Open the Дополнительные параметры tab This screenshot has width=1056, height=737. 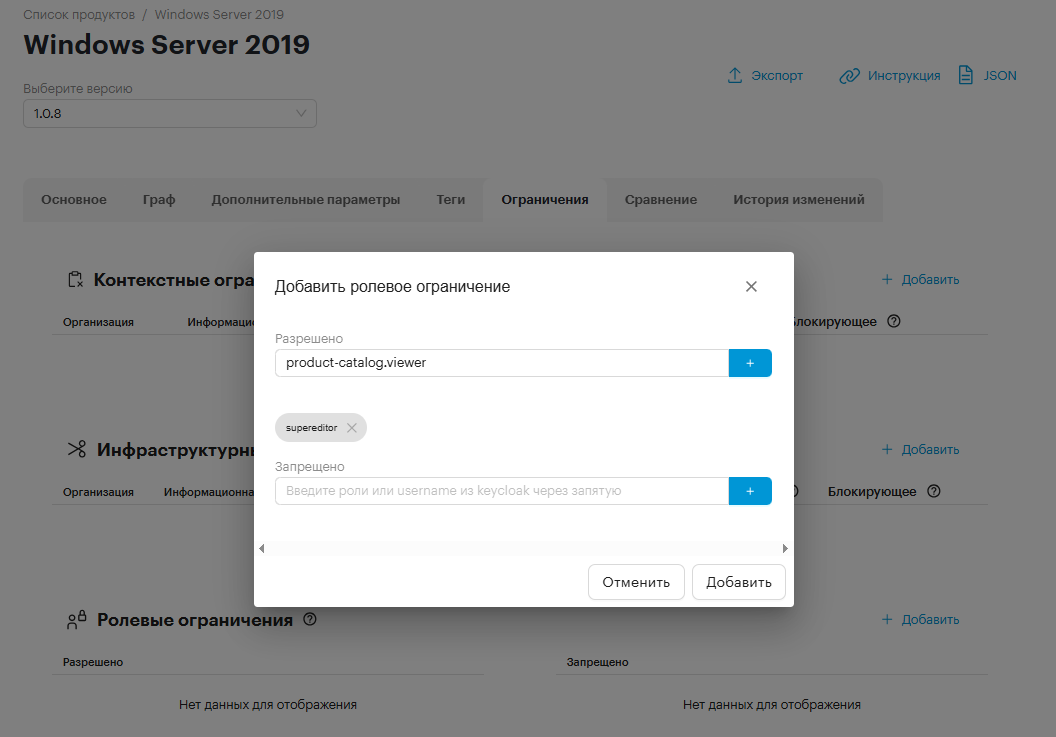[x=306, y=199]
